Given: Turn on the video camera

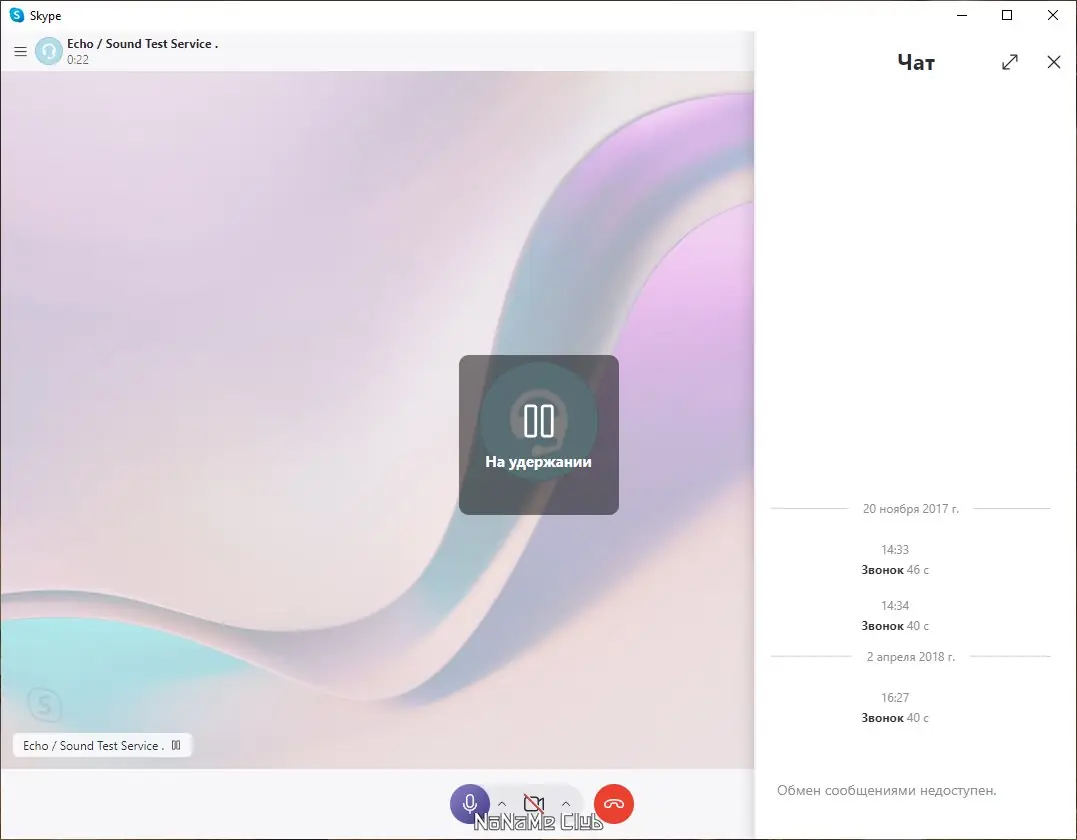Looking at the screenshot, I should pos(534,804).
